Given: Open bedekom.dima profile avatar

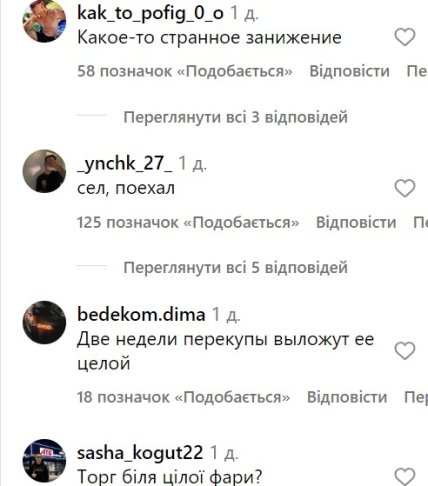Looking at the screenshot, I should [44, 322].
